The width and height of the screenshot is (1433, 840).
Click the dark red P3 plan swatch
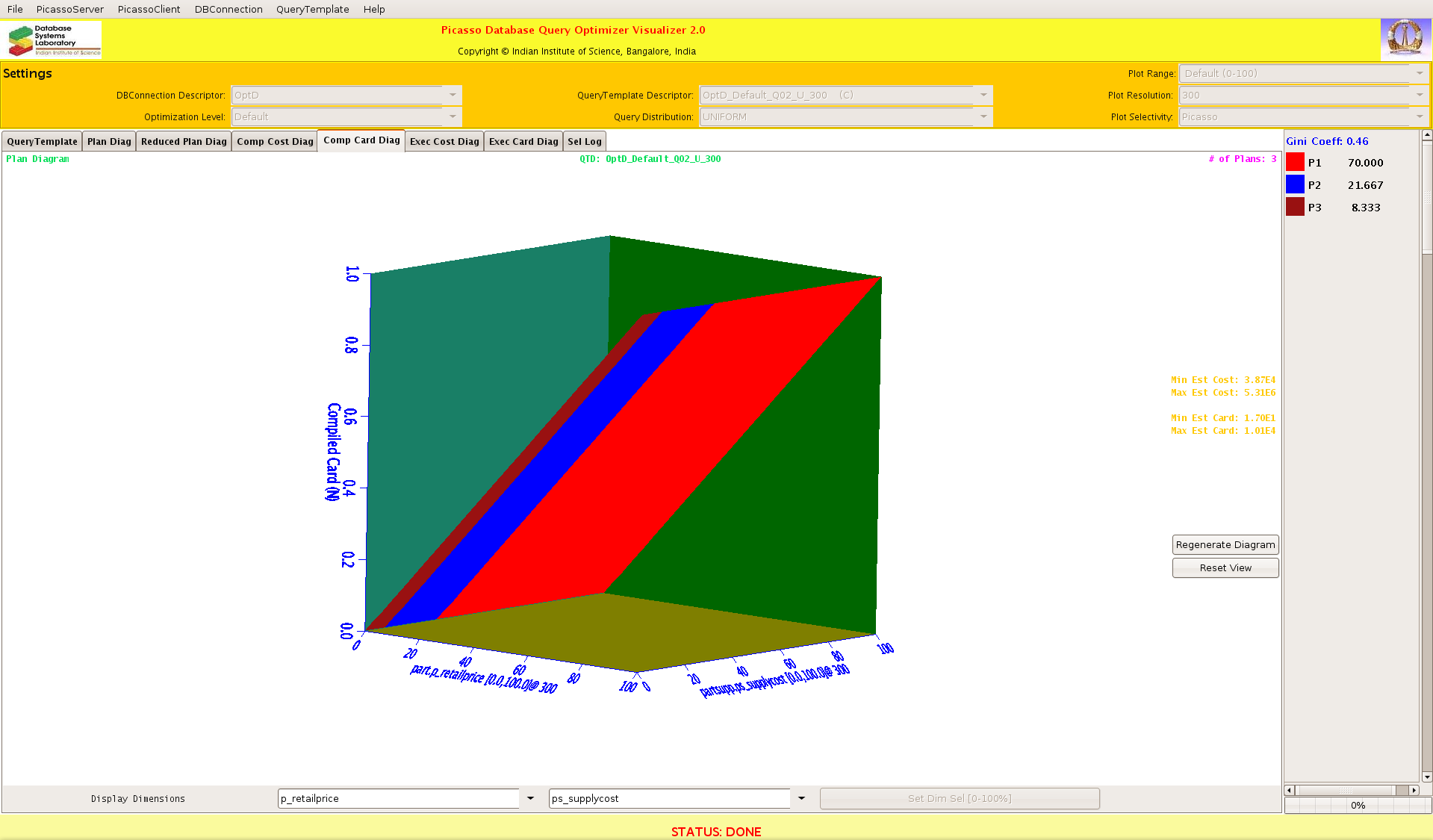pos(1295,208)
